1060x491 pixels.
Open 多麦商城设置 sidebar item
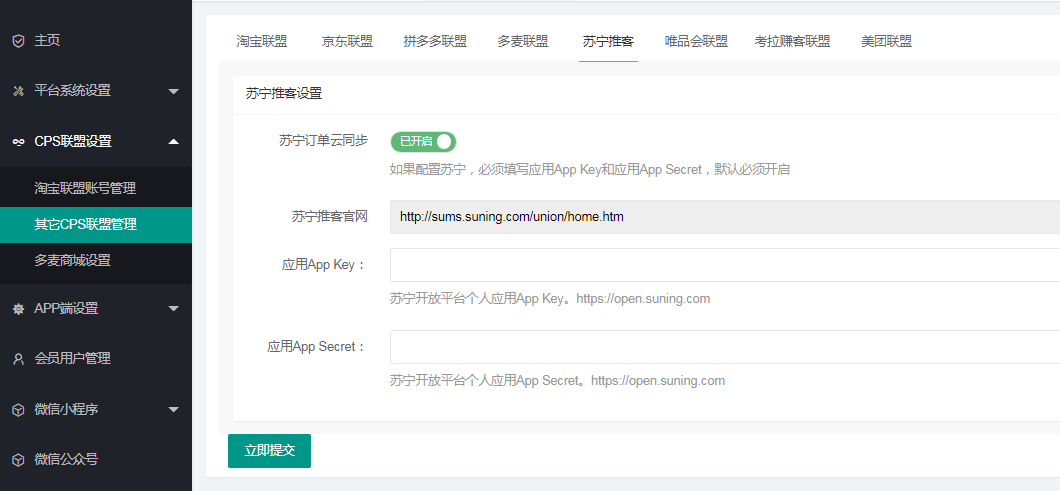96,260
